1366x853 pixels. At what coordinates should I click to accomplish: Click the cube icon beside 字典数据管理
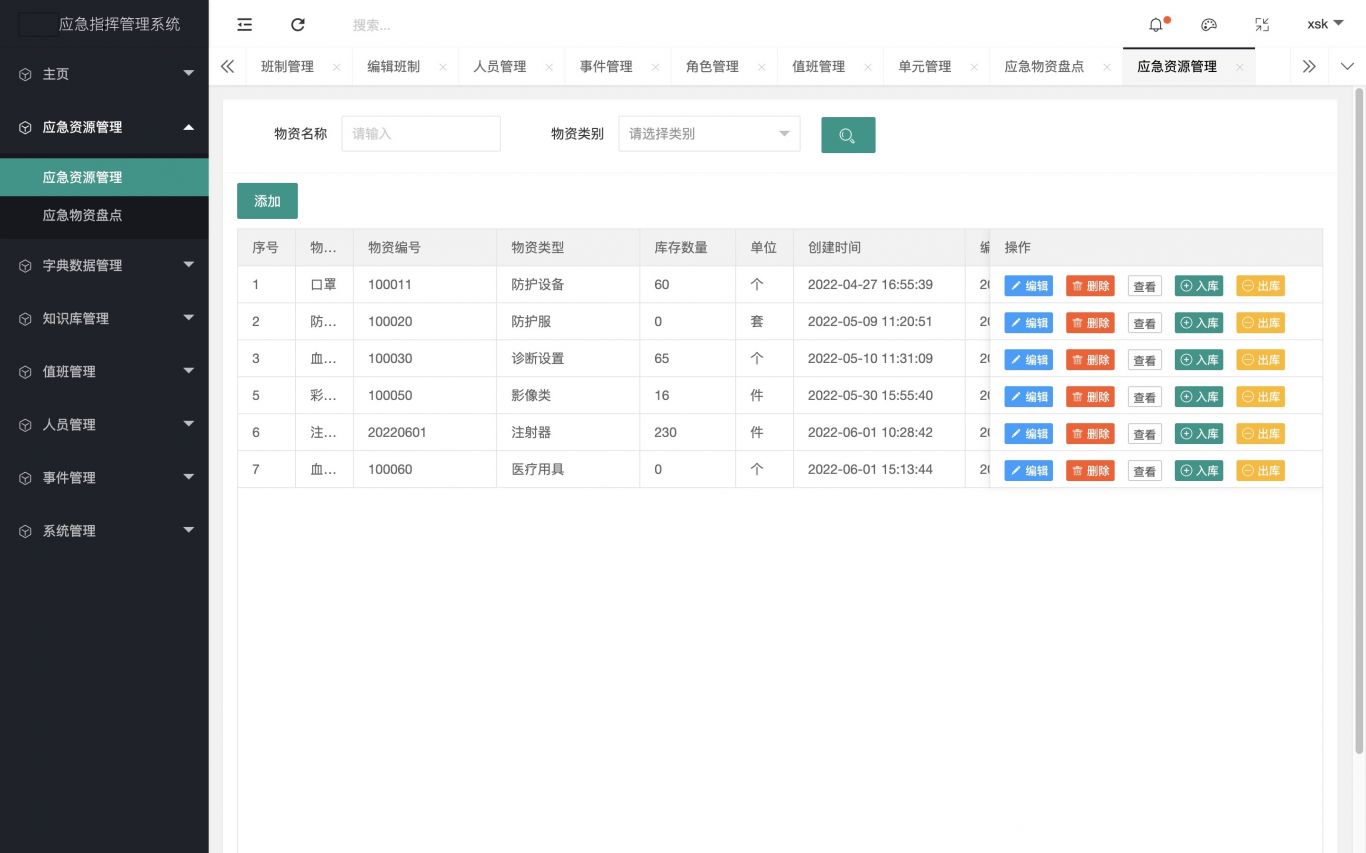25,266
